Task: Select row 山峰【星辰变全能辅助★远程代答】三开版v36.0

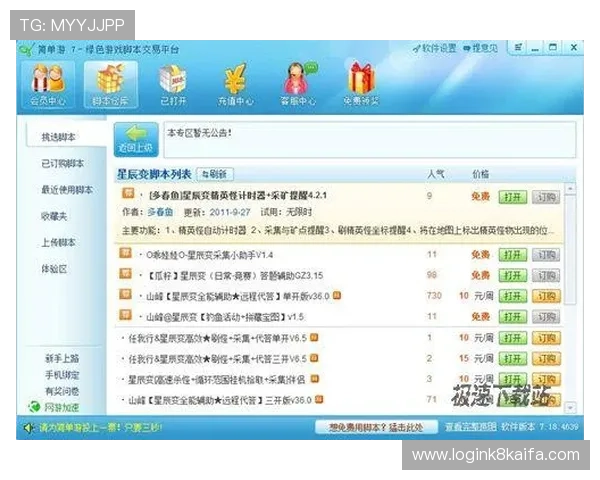Action: (x=339, y=400)
